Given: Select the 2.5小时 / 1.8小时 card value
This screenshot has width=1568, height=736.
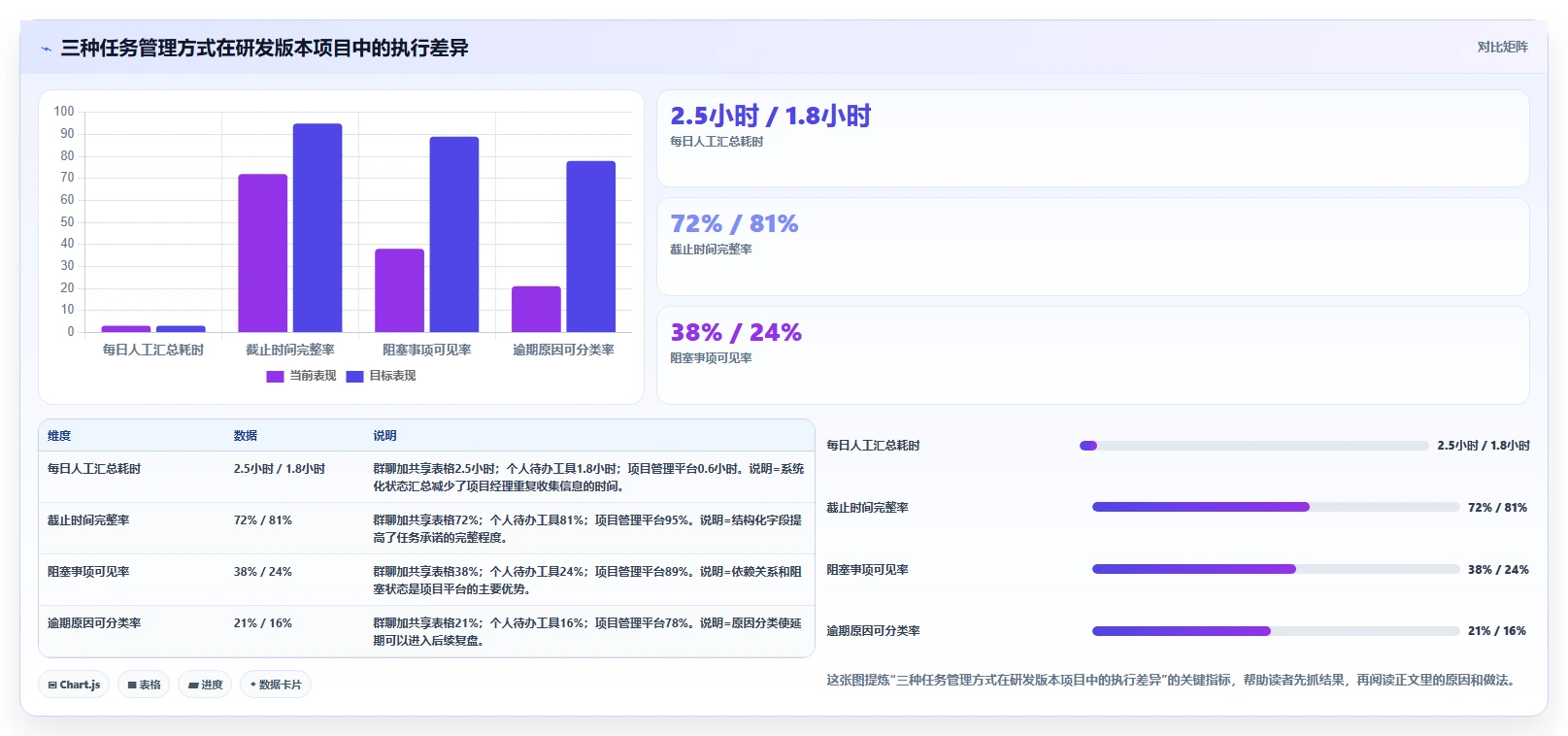Looking at the screenshot, I should [x=771, y=117].
